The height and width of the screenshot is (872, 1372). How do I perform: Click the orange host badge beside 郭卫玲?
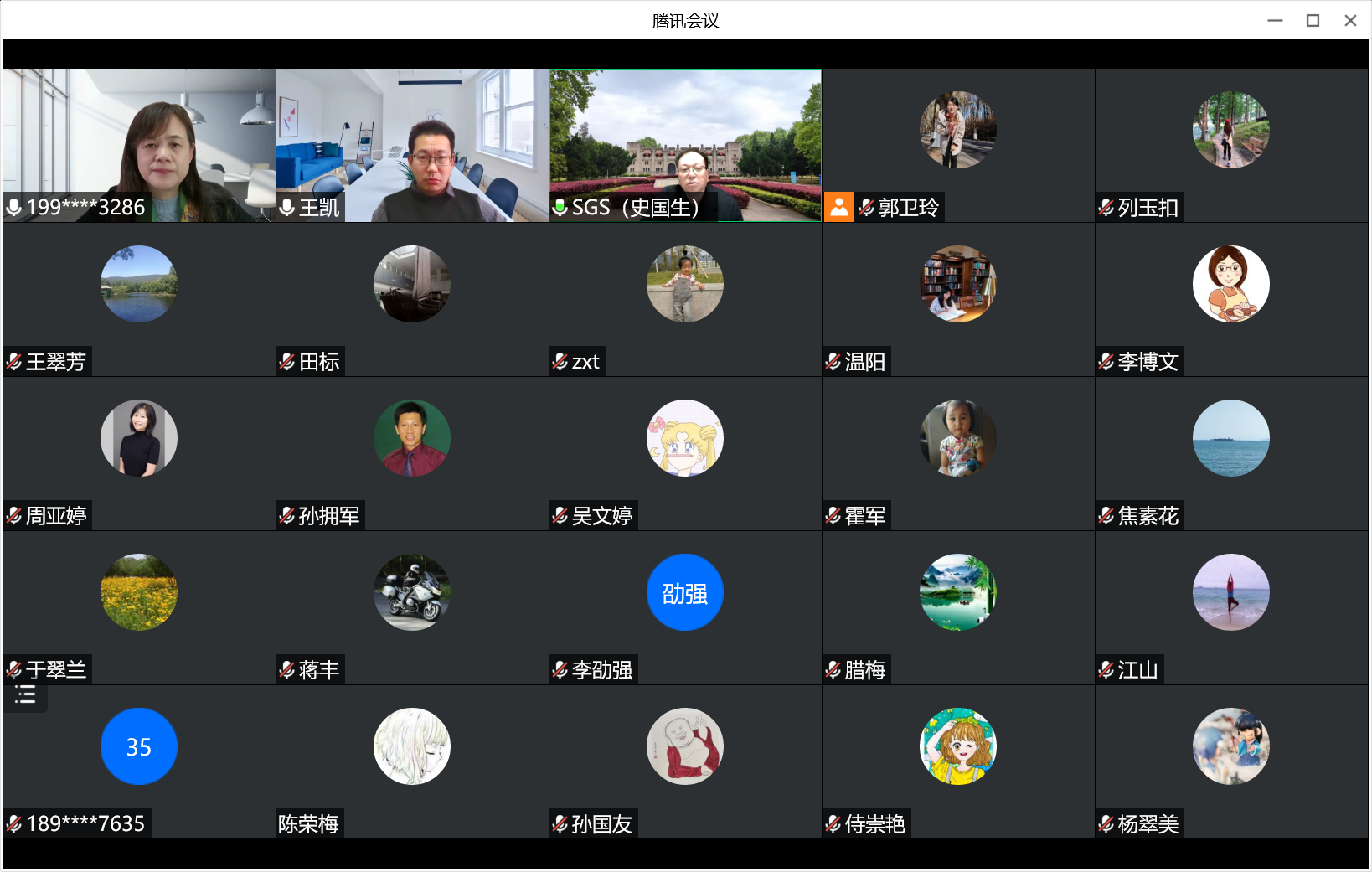(839, 207)
